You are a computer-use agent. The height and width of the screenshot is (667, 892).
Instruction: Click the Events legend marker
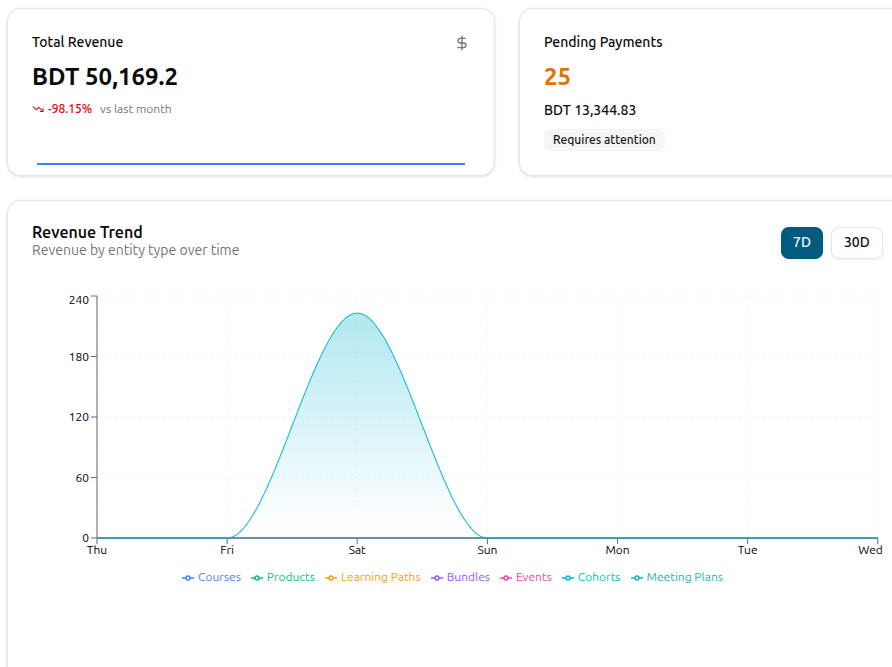506,578
